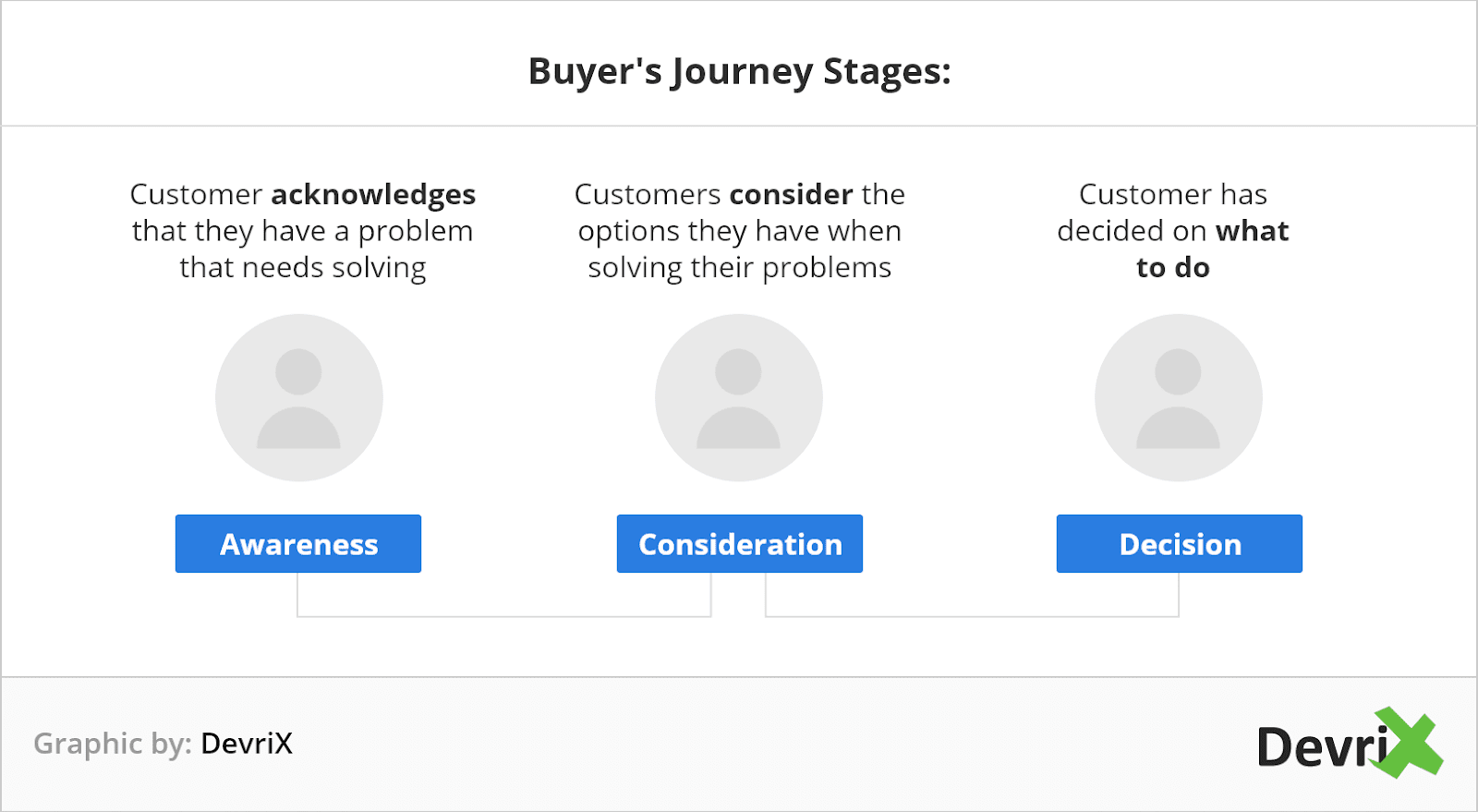Select the blue Decision button

coord(1180,543)
